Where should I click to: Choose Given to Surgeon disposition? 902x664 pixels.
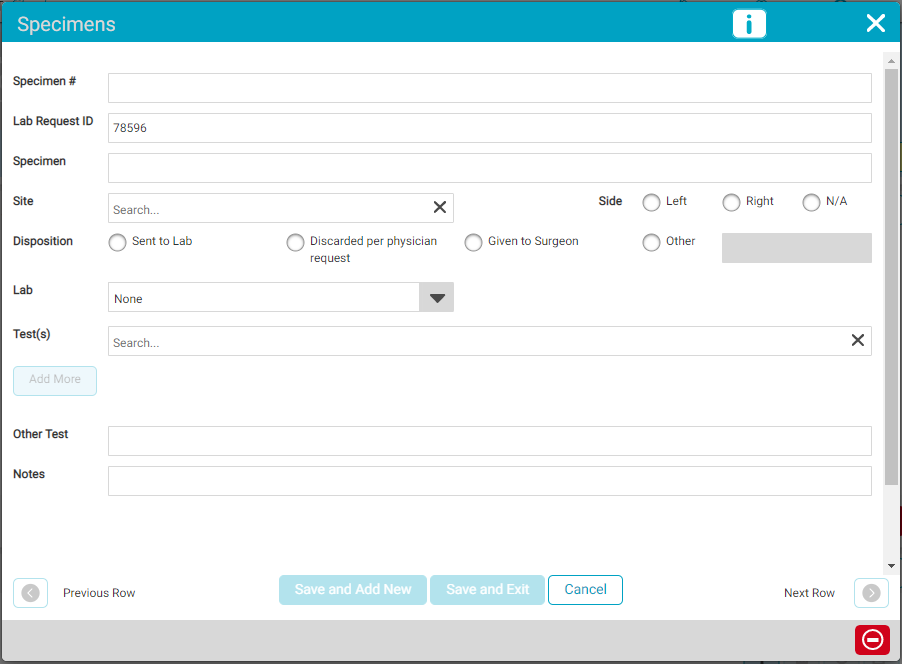(x=473, y=243)
